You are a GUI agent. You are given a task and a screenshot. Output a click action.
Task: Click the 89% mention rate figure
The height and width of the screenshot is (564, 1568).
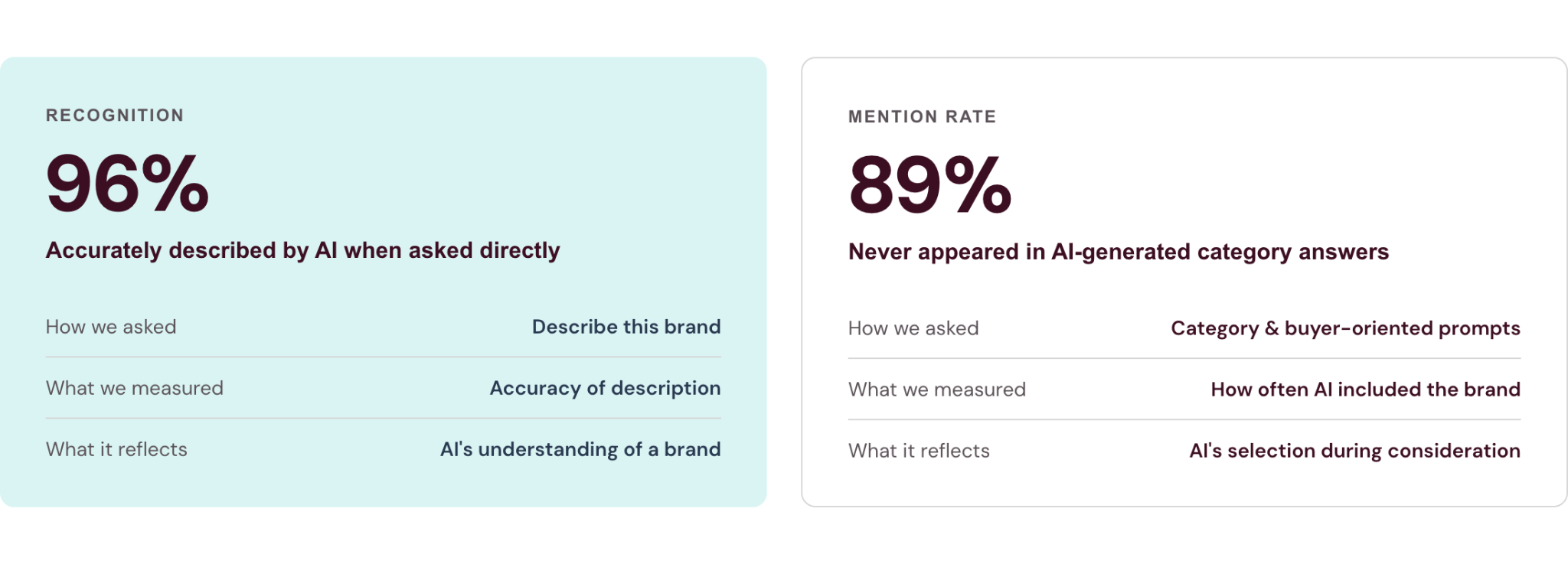coord(930,184)
